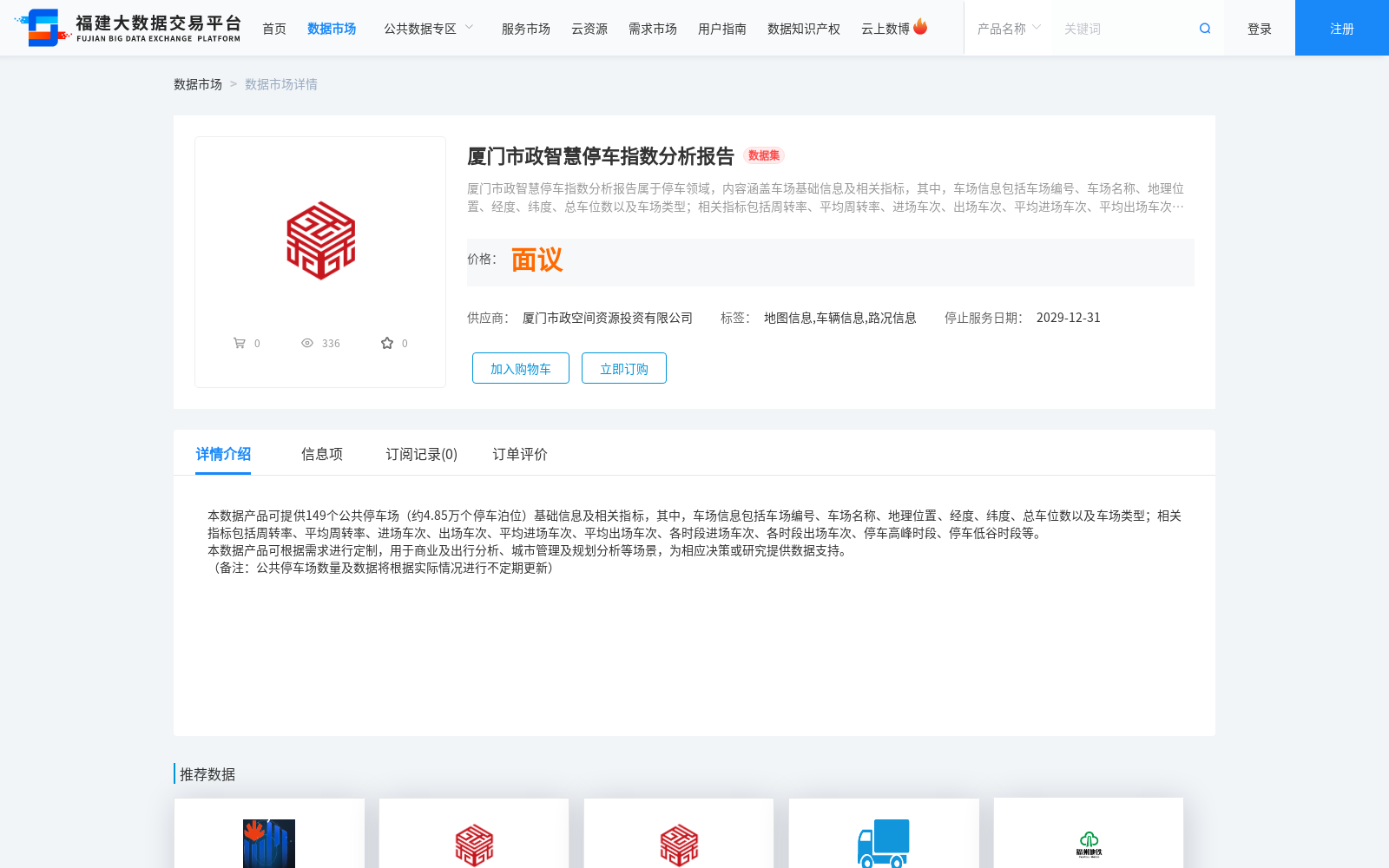Open 首页 in the navigation bar
Image resolution: width=1389 pixels, height=868 pixels.
274,29
